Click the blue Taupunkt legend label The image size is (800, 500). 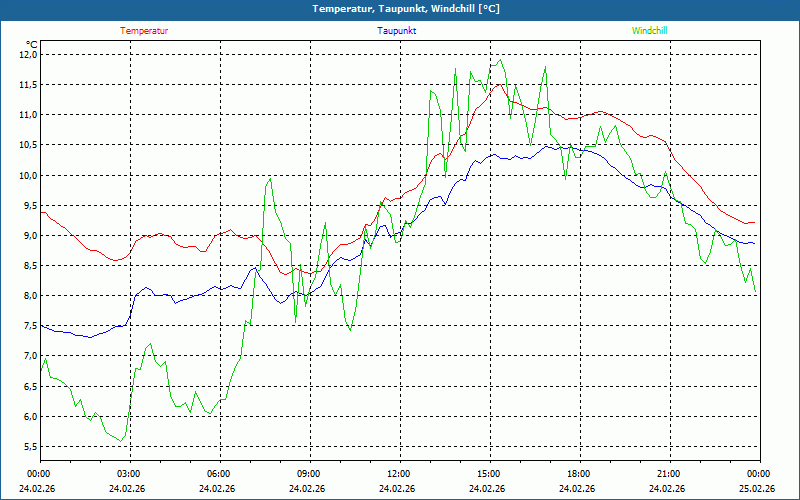pyautogui.click(x=397, y=30)
